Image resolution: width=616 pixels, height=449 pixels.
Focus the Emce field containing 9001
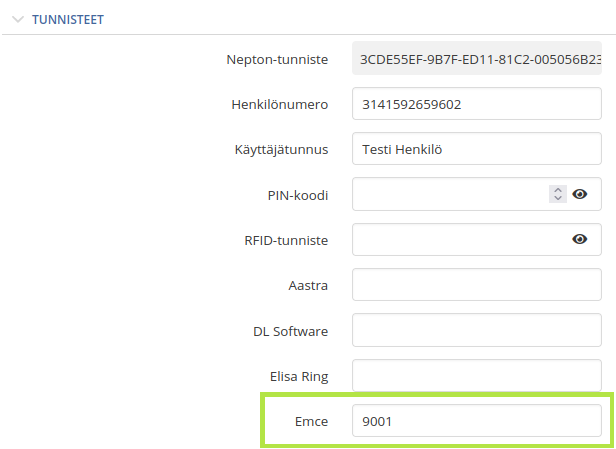477,421
